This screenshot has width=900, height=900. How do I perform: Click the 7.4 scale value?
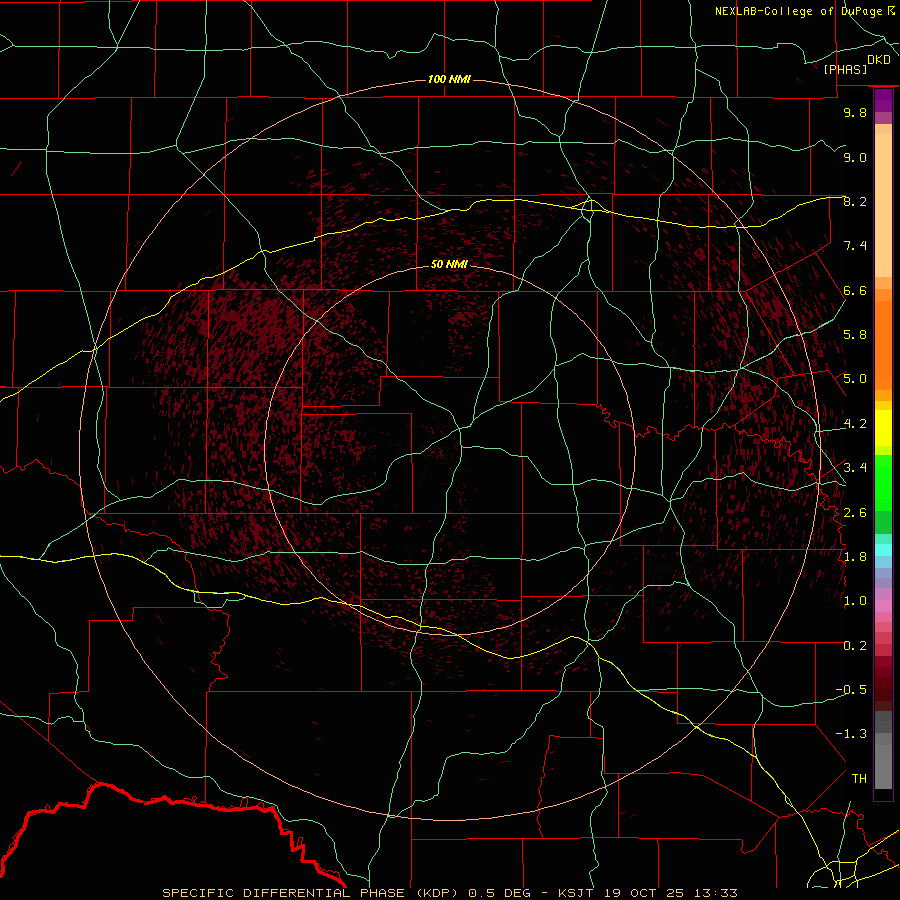[x=855, y=246]
